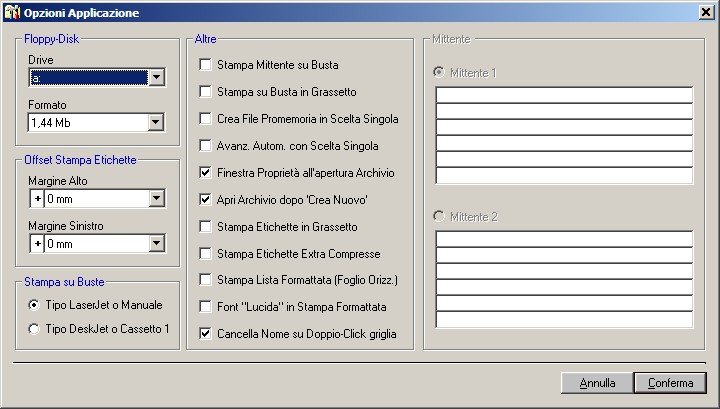Toggle the plus sign of Margine Alto
720x409 pixels.
coord(37,199)
